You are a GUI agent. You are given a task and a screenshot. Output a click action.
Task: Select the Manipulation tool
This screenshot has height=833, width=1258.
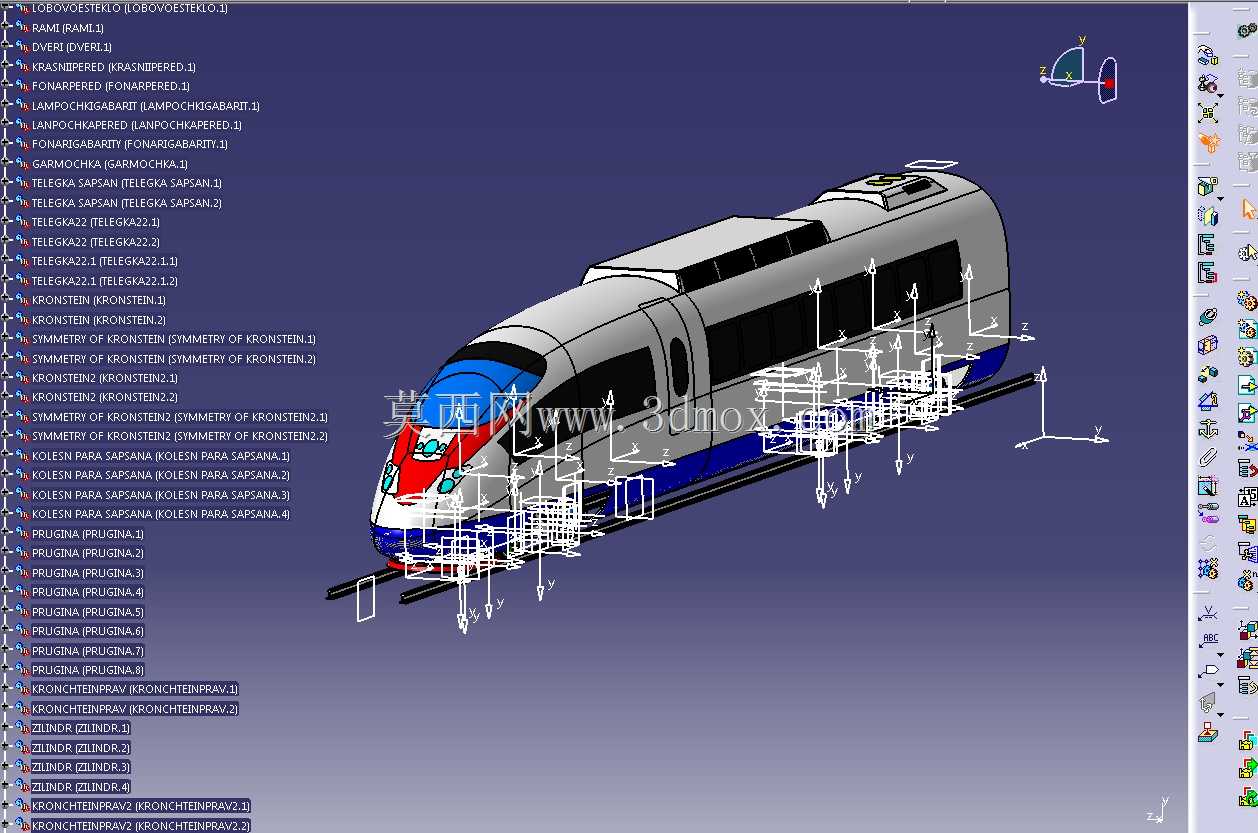coord(1208,55)
